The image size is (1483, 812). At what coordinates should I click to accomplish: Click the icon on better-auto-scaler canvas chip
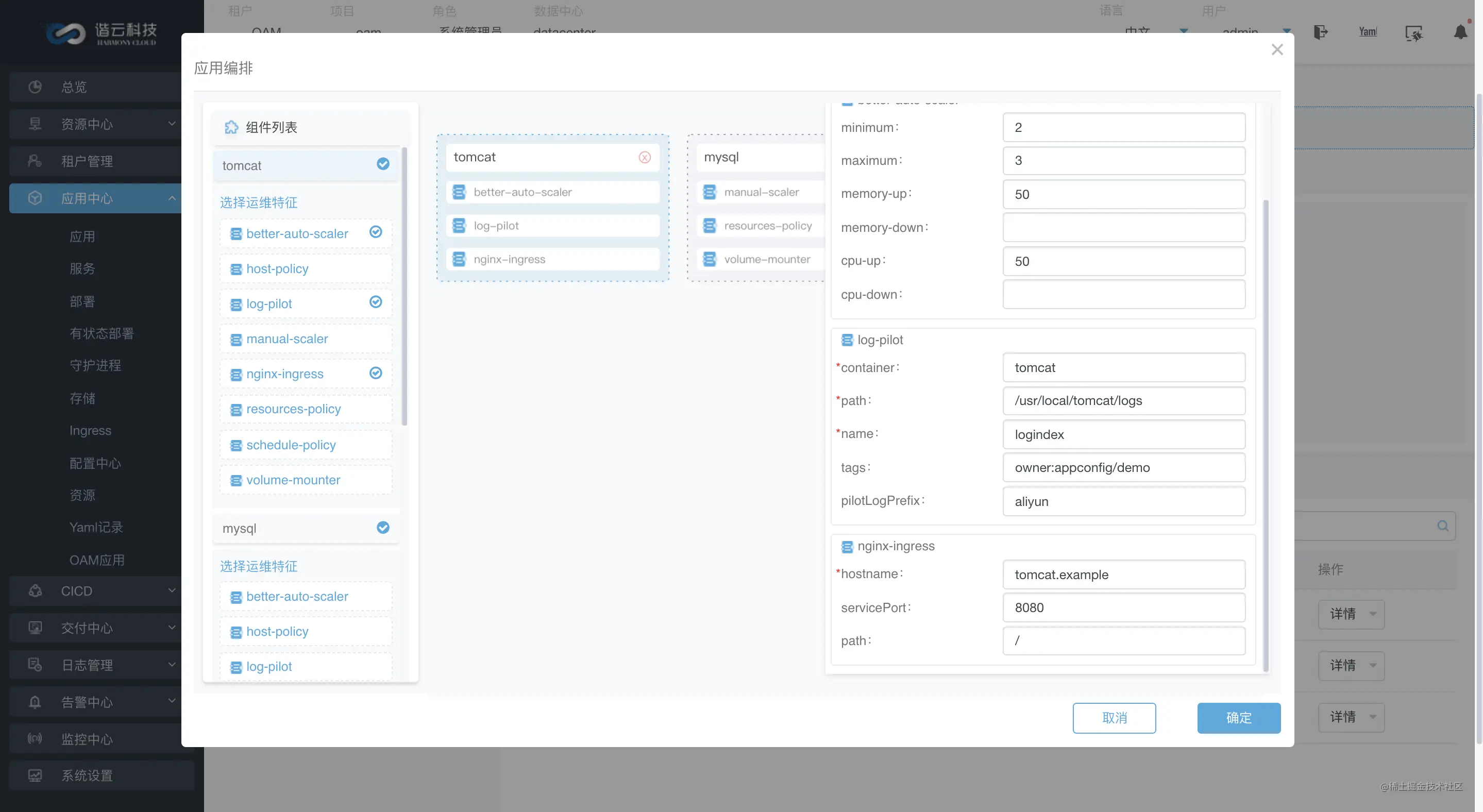click(459, 192)
